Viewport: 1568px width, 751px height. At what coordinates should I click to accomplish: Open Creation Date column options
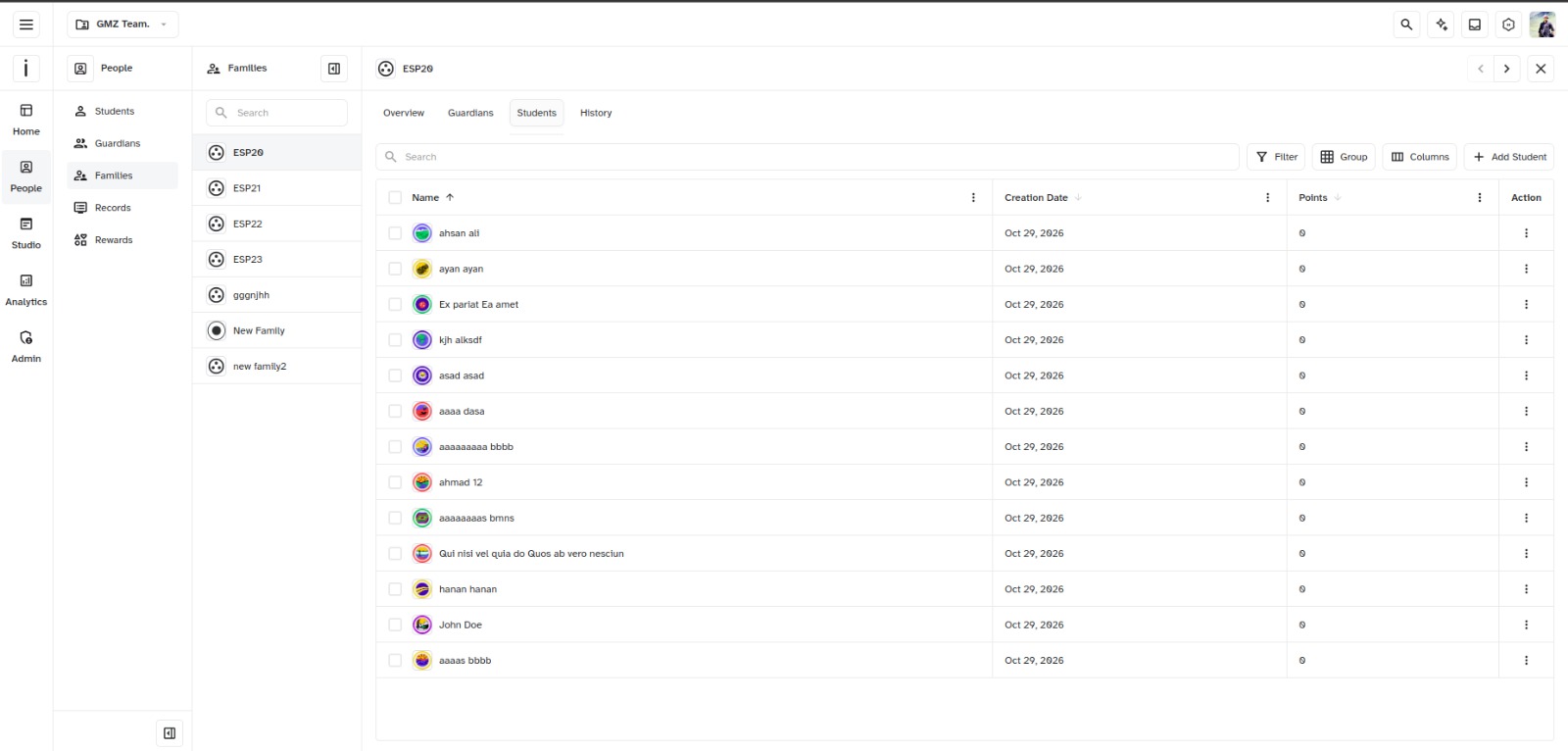coord(1268,197)
